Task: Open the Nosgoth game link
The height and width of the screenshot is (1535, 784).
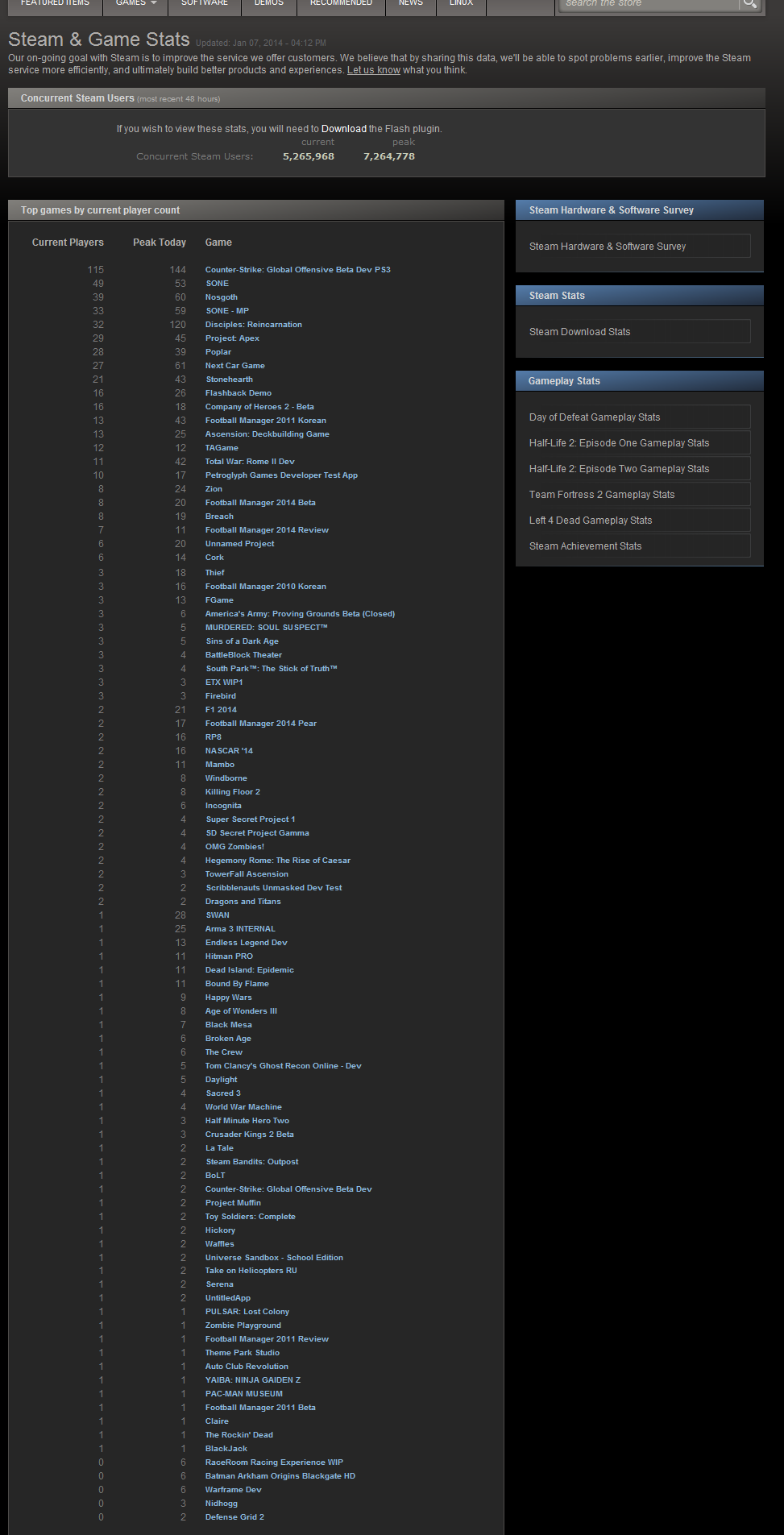Action: (222, 297)
